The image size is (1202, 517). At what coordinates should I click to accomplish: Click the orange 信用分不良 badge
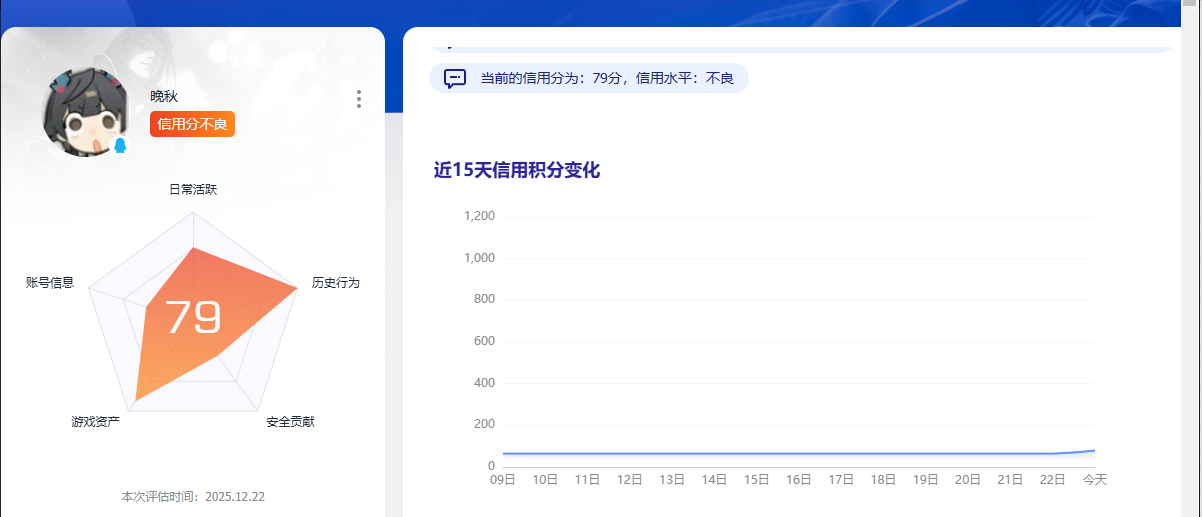point(192,124)
